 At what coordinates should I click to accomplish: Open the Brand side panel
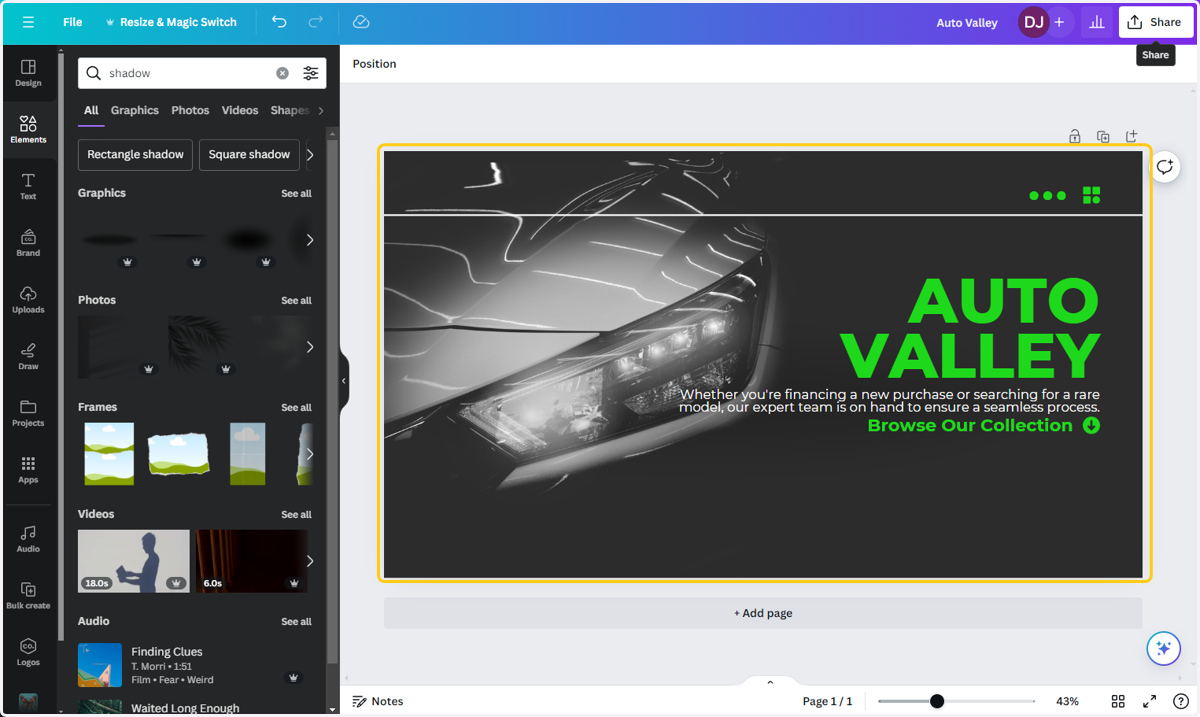[x=28, y=243]
